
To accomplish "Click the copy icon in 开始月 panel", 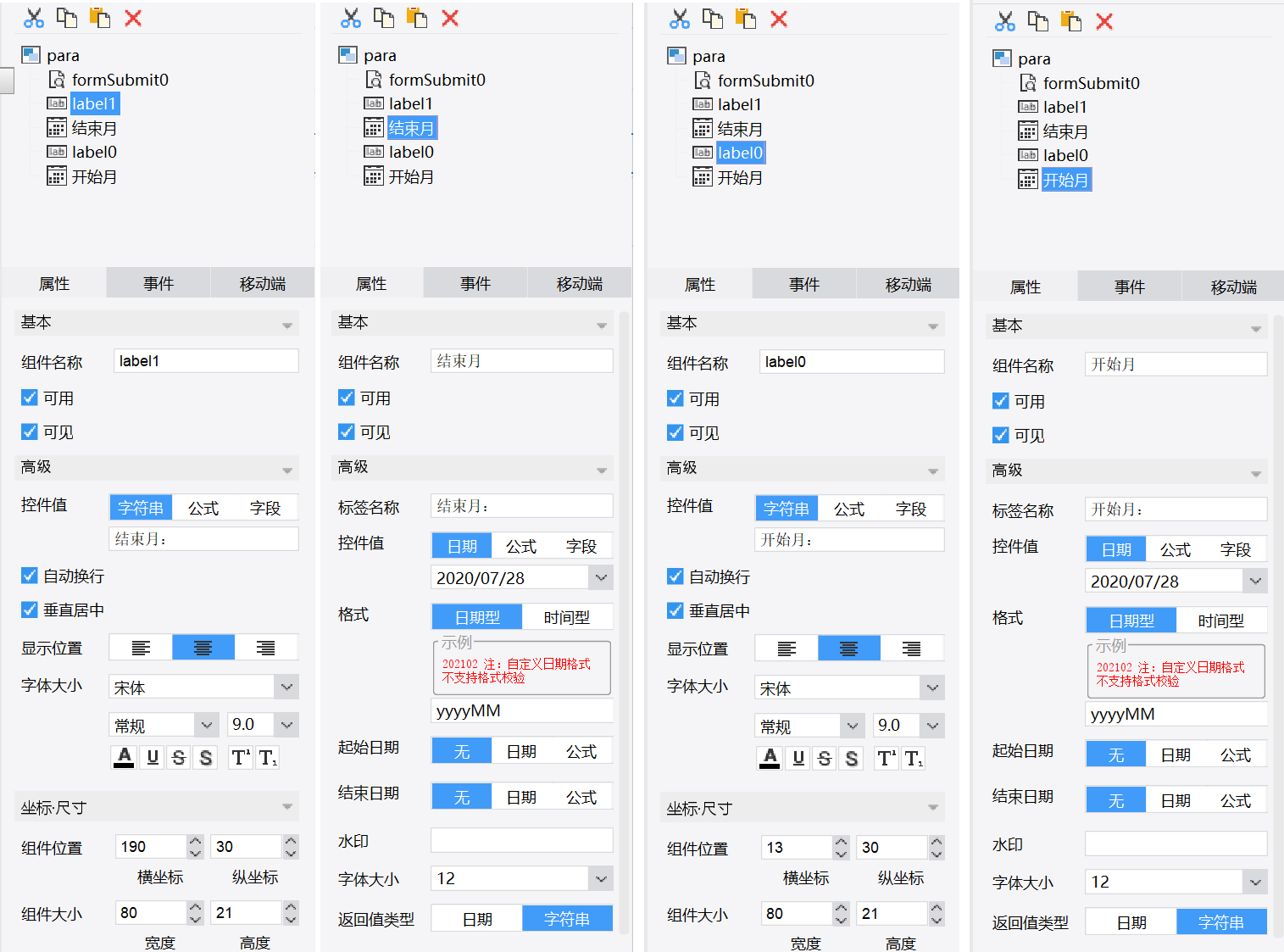I will point(1037,21).
